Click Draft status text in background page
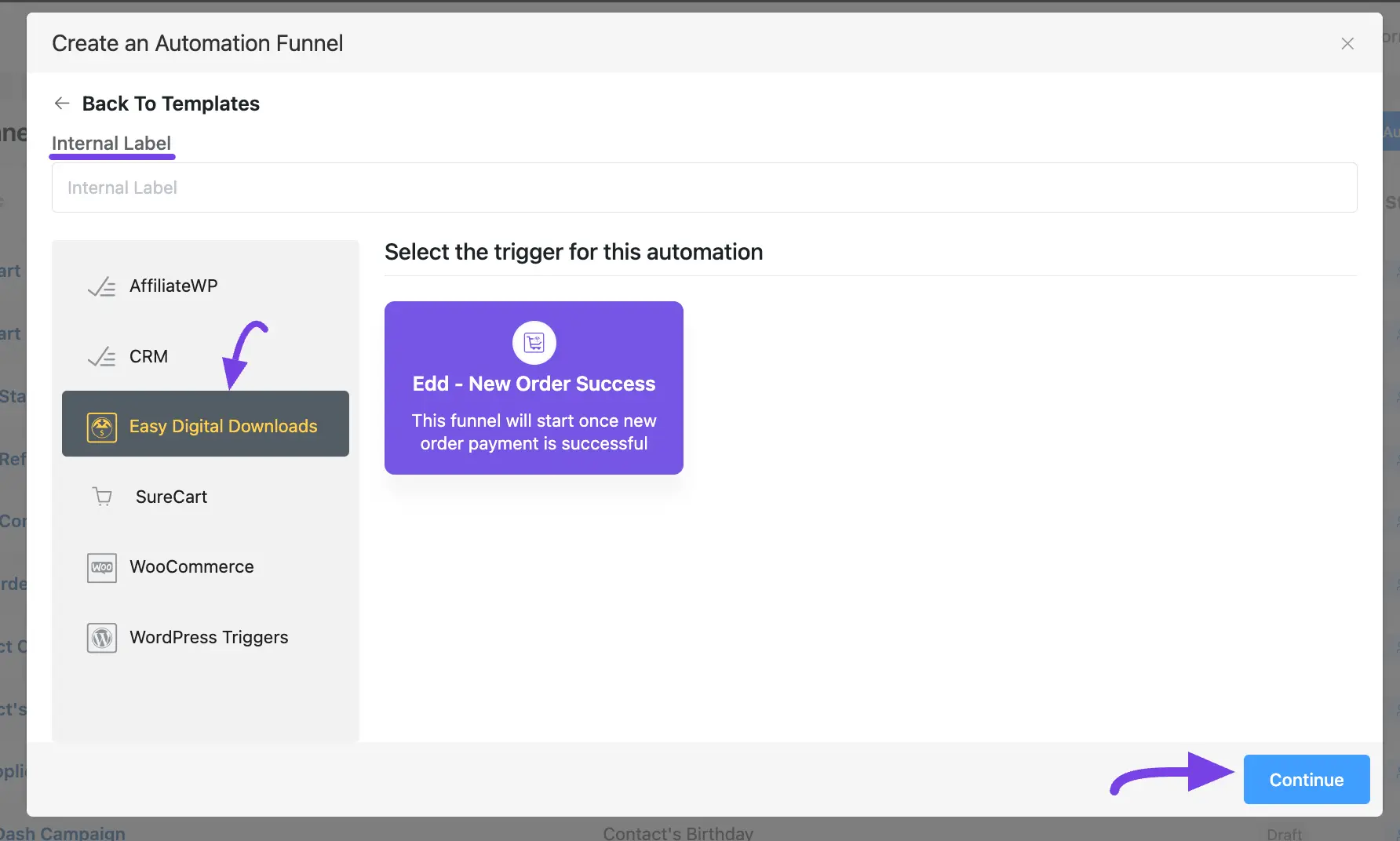 (x=1284, y=834)
